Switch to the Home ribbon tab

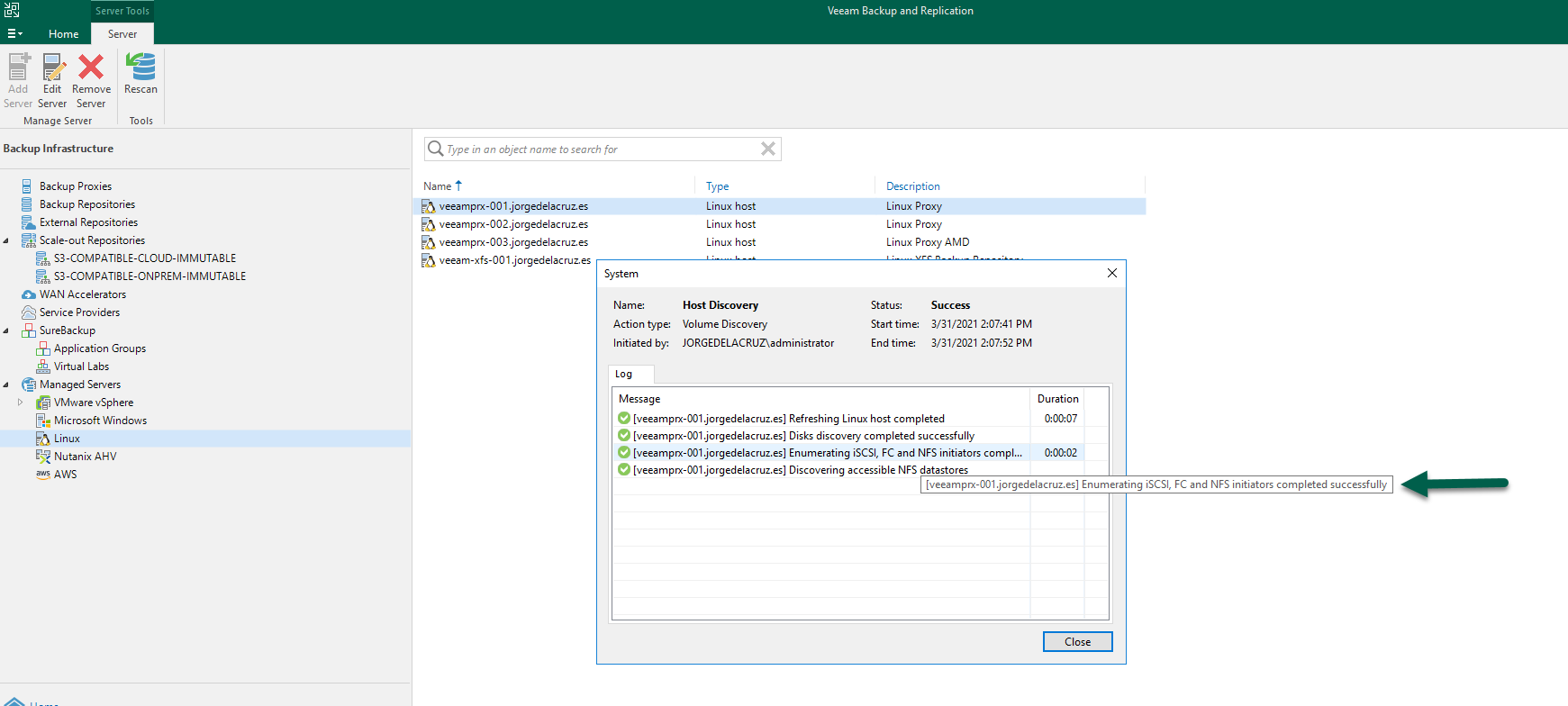tap(63, 34)
